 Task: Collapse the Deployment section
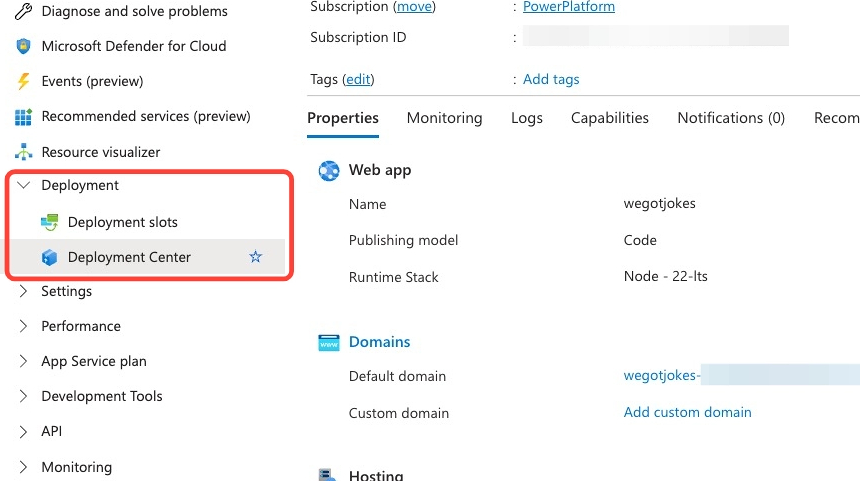coord(24,186)
